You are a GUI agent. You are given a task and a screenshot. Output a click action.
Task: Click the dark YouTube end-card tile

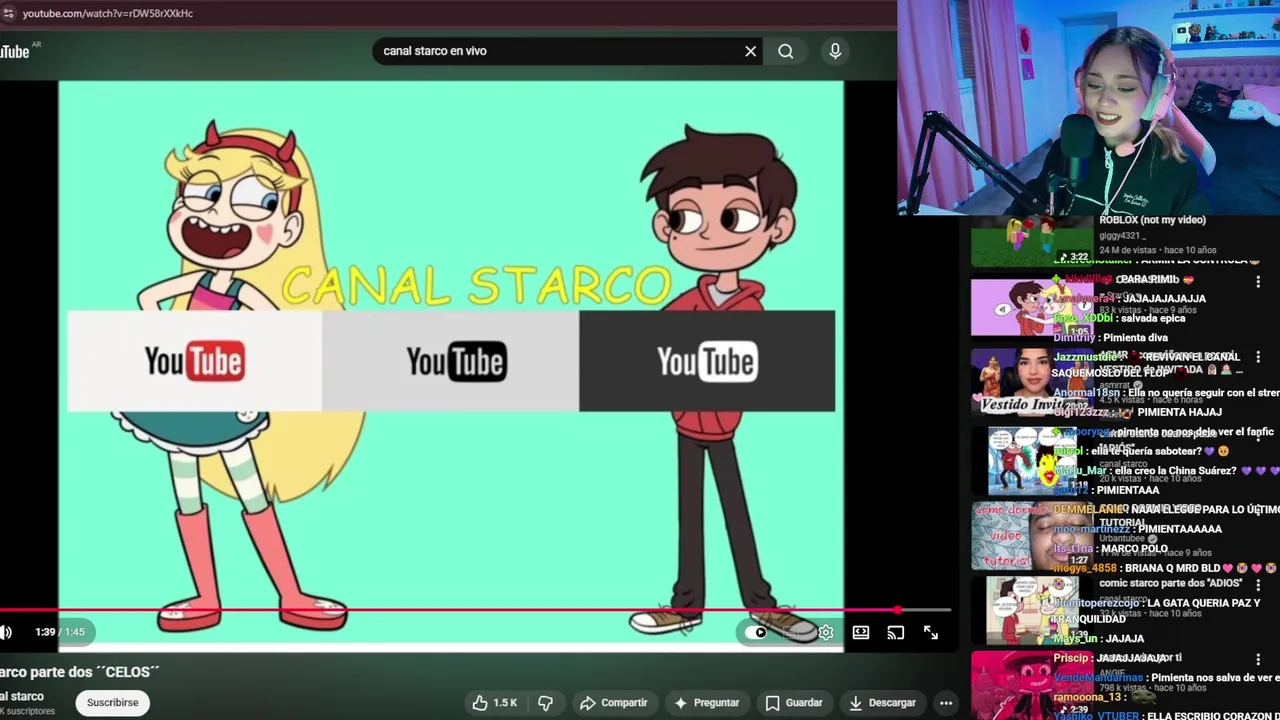707,361
